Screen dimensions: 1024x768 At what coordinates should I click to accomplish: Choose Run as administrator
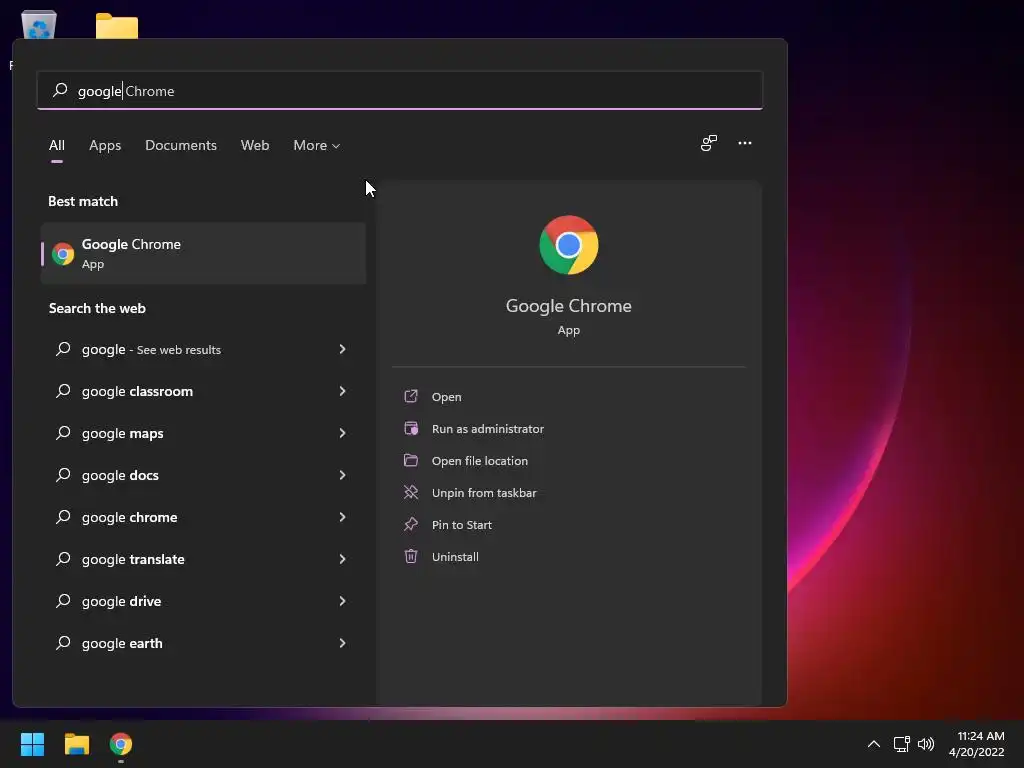[488, 428]
